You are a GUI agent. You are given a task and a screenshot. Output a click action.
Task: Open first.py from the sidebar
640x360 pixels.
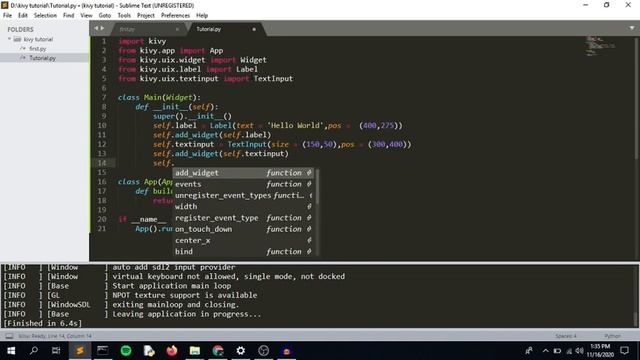[x=38, y=49]
